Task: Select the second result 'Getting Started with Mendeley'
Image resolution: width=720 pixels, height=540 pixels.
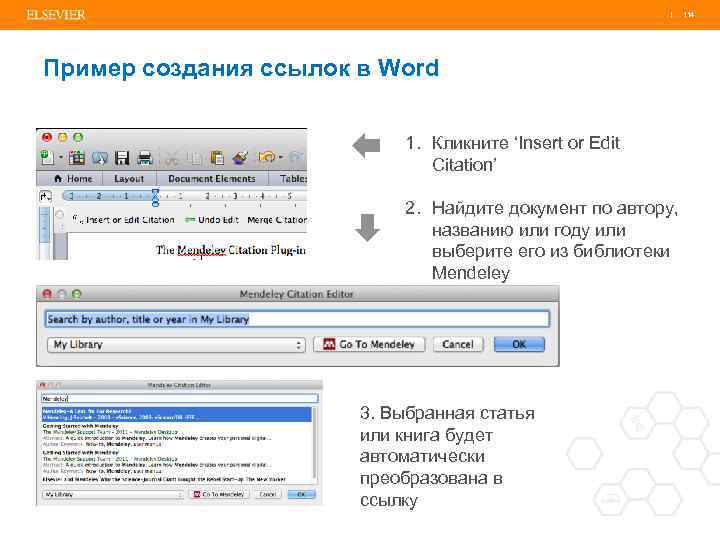Action: coord(176,435)
